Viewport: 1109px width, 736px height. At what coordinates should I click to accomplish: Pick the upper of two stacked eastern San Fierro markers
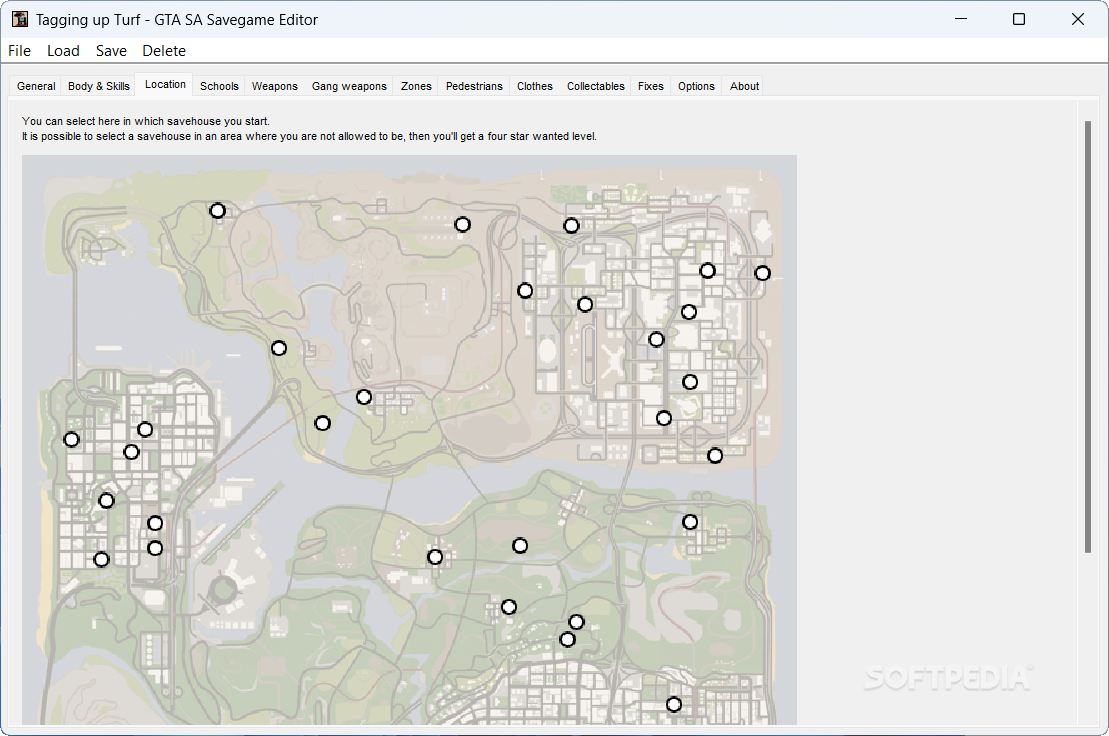pos(155,522)
